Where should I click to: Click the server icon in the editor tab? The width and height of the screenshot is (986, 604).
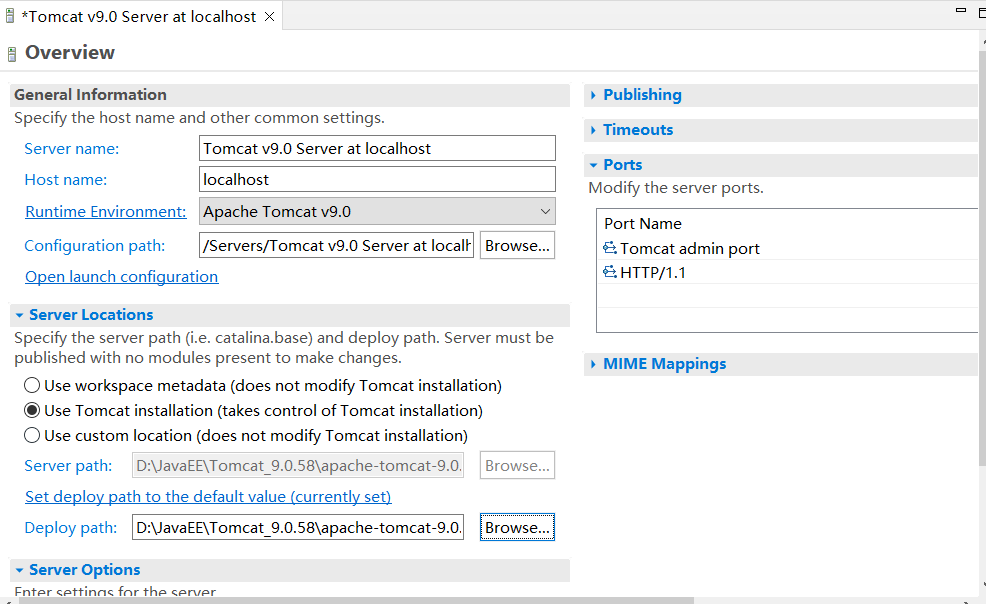tap(10, 17)
